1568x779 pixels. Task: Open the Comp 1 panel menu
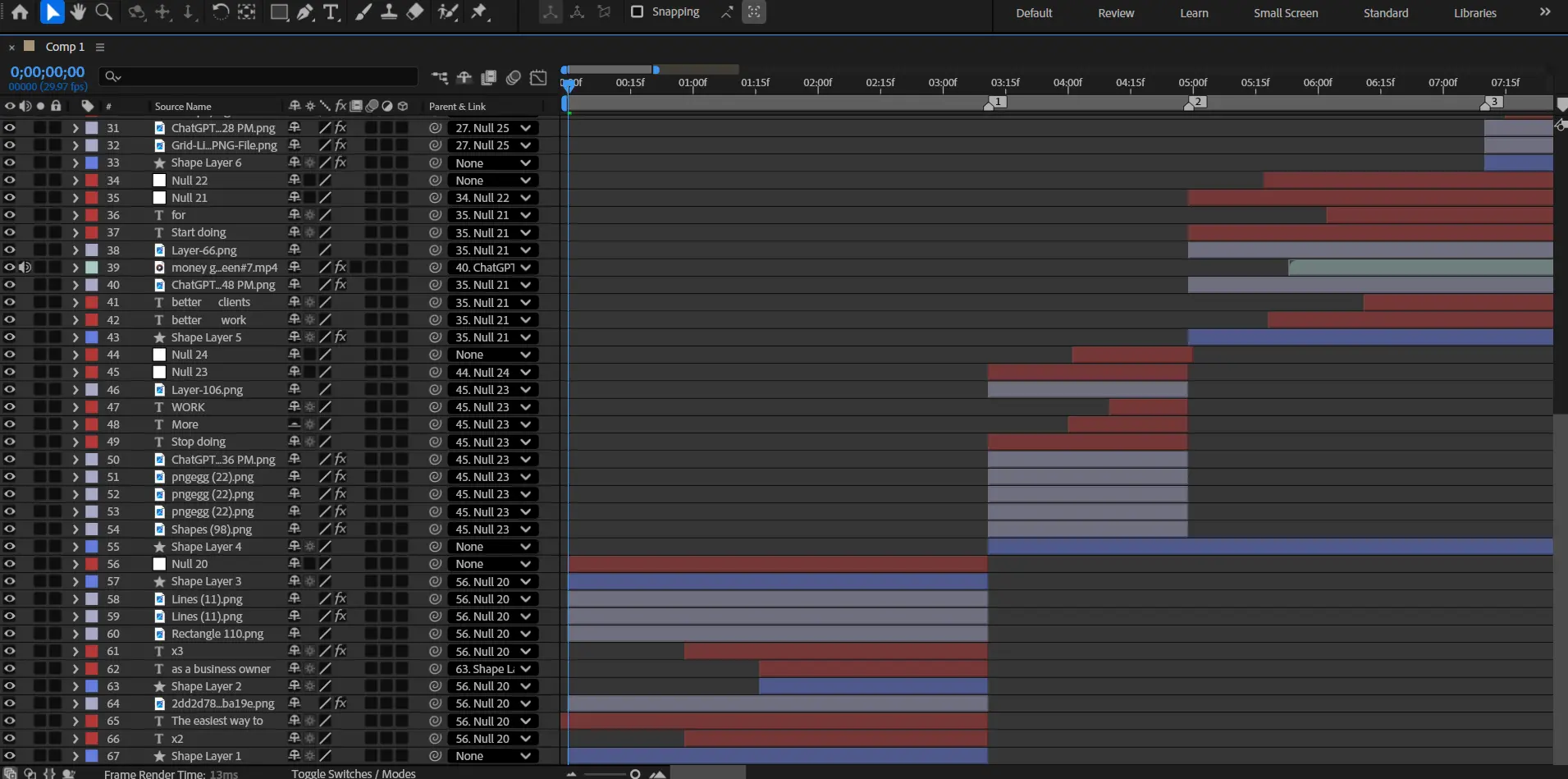click(100, 47)
